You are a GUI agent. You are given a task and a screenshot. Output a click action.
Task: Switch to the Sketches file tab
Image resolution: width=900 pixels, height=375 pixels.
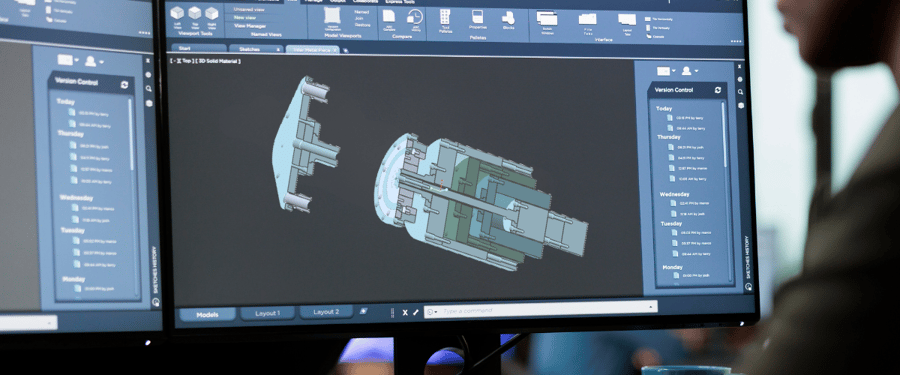(255, 49)
